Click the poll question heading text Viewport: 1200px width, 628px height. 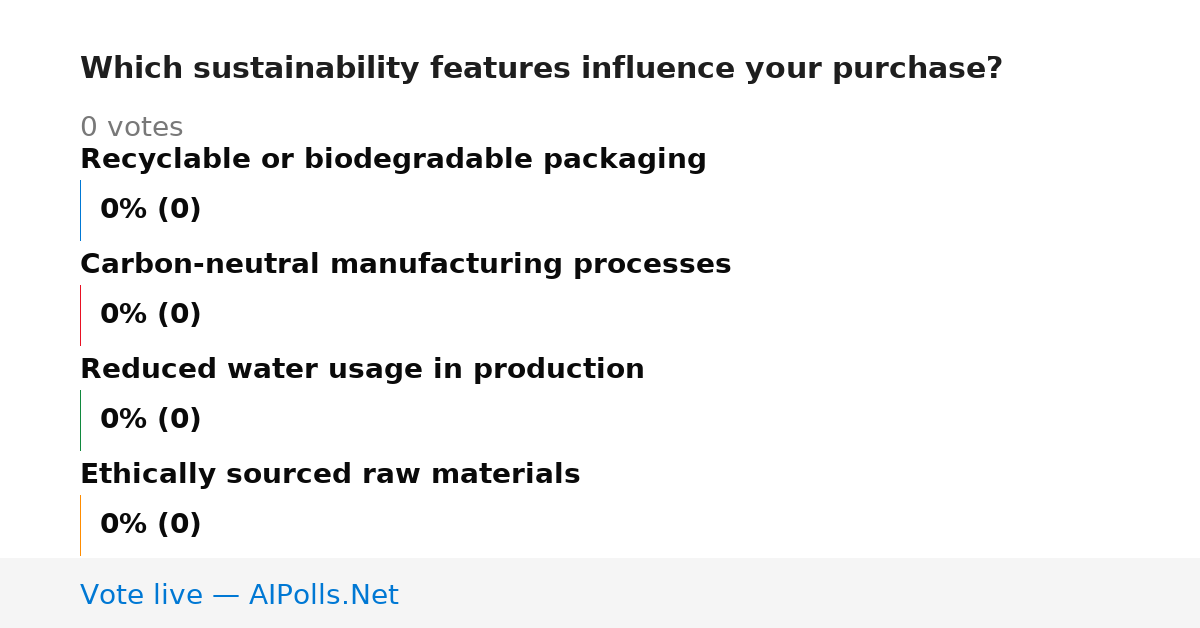(x=541, y=69)
